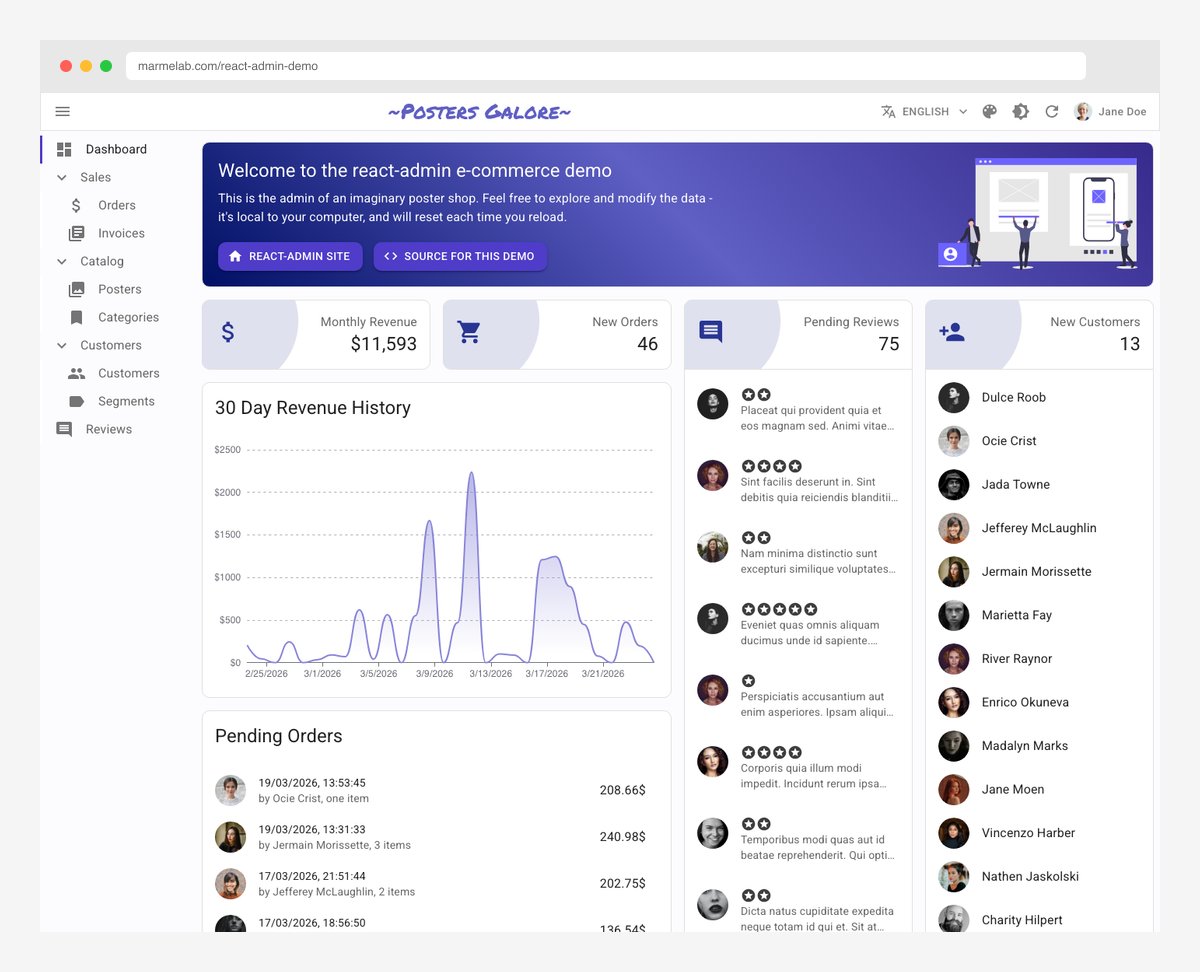Open the SOURCE FOR THIS DEMO link
Image resolution: width=1200 pixels, height=972 pixels.
460,256
